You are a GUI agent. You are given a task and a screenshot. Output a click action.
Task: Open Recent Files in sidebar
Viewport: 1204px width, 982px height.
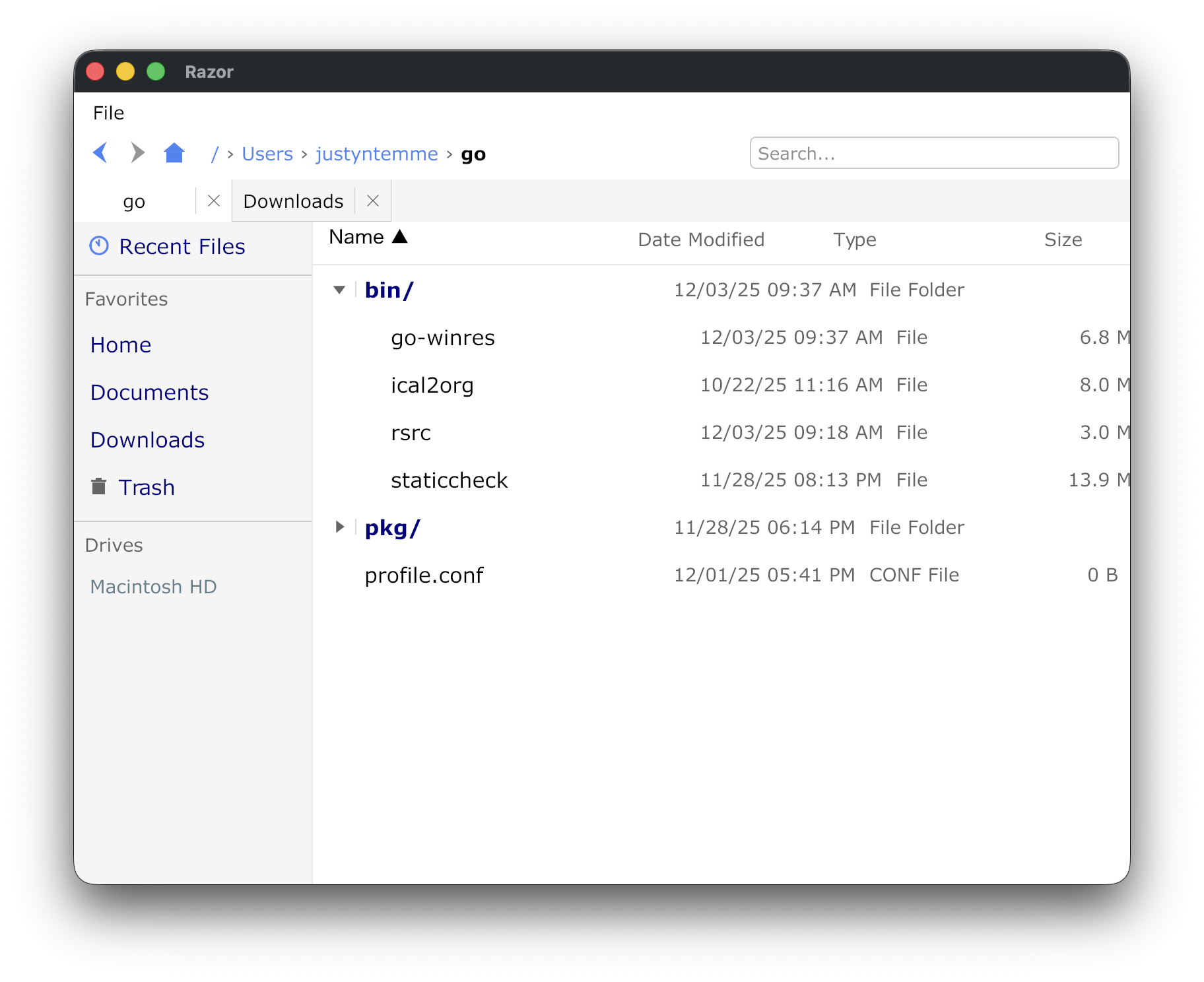pyautogui.click(x=182, y=247)
